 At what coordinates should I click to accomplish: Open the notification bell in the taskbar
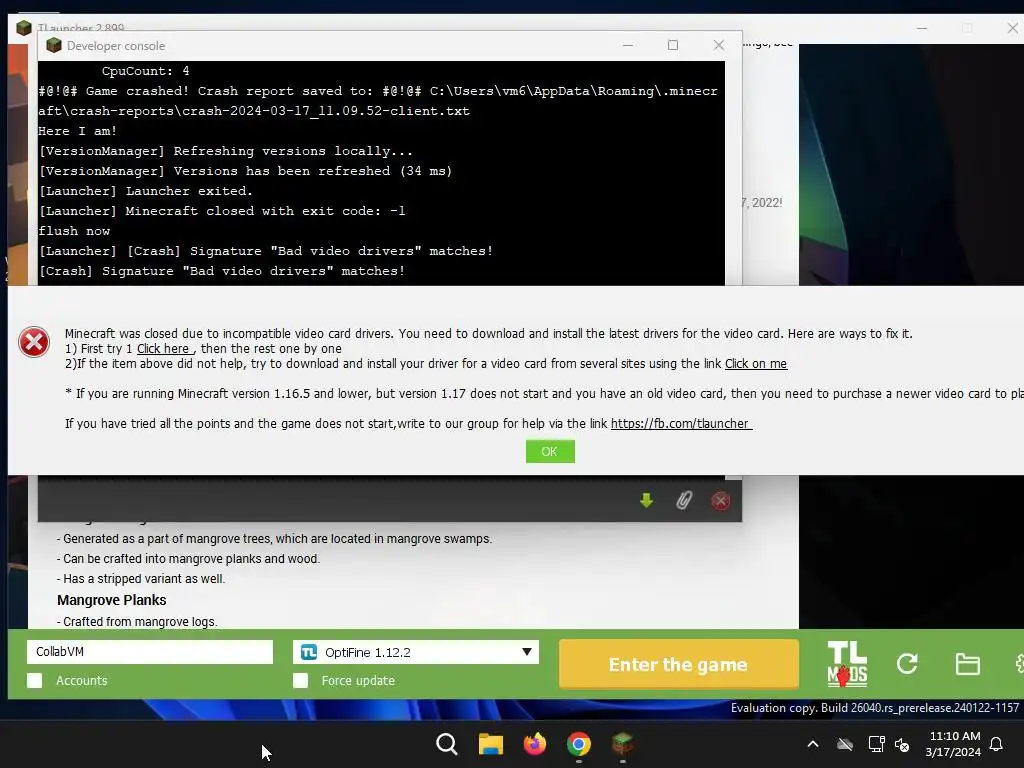(997, 744)
